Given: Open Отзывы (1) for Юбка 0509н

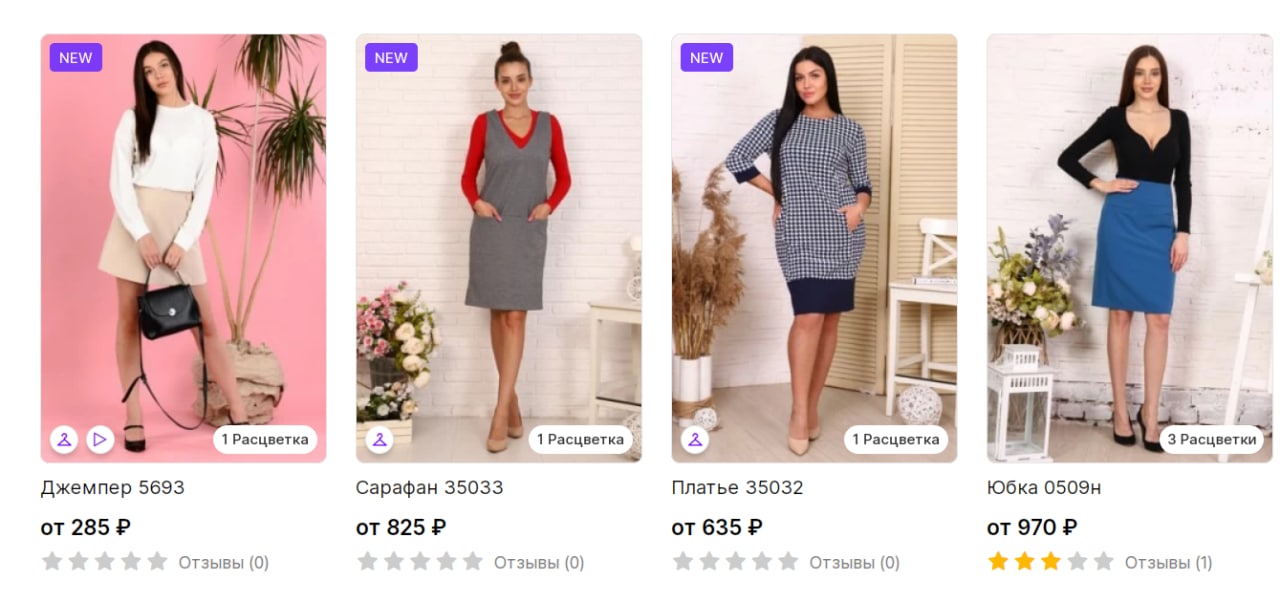Looking at the screenshot, I should (1168, 563).
